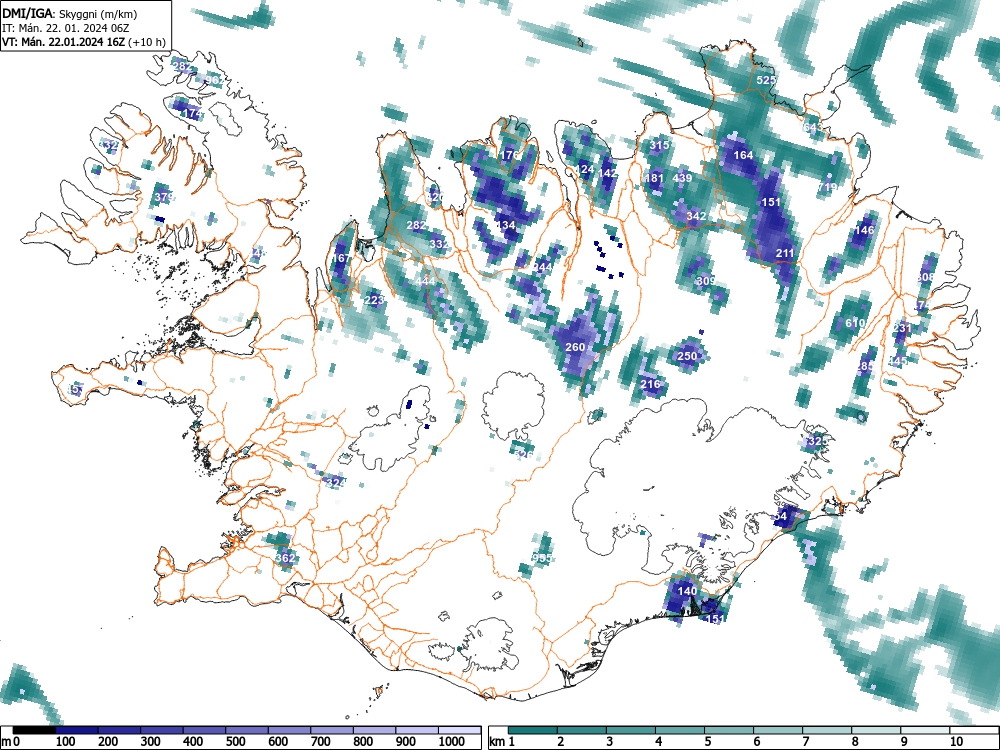Click the visibility value 342 on the map

pos(696,216)
